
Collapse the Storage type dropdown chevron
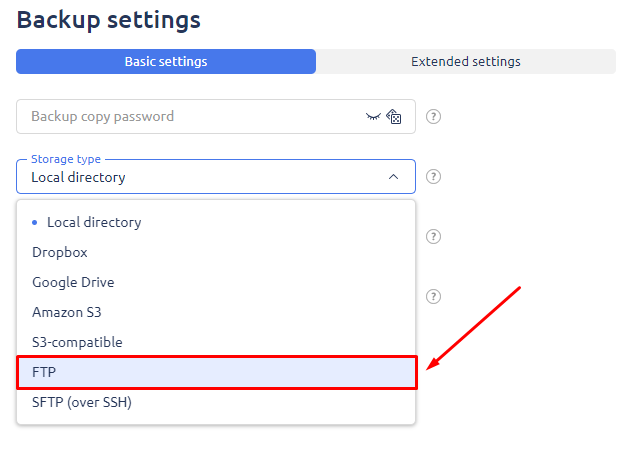[x=394, y=177]
